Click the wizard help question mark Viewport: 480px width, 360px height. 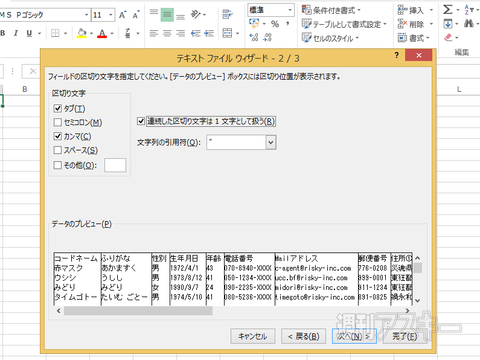click(397, 55)
